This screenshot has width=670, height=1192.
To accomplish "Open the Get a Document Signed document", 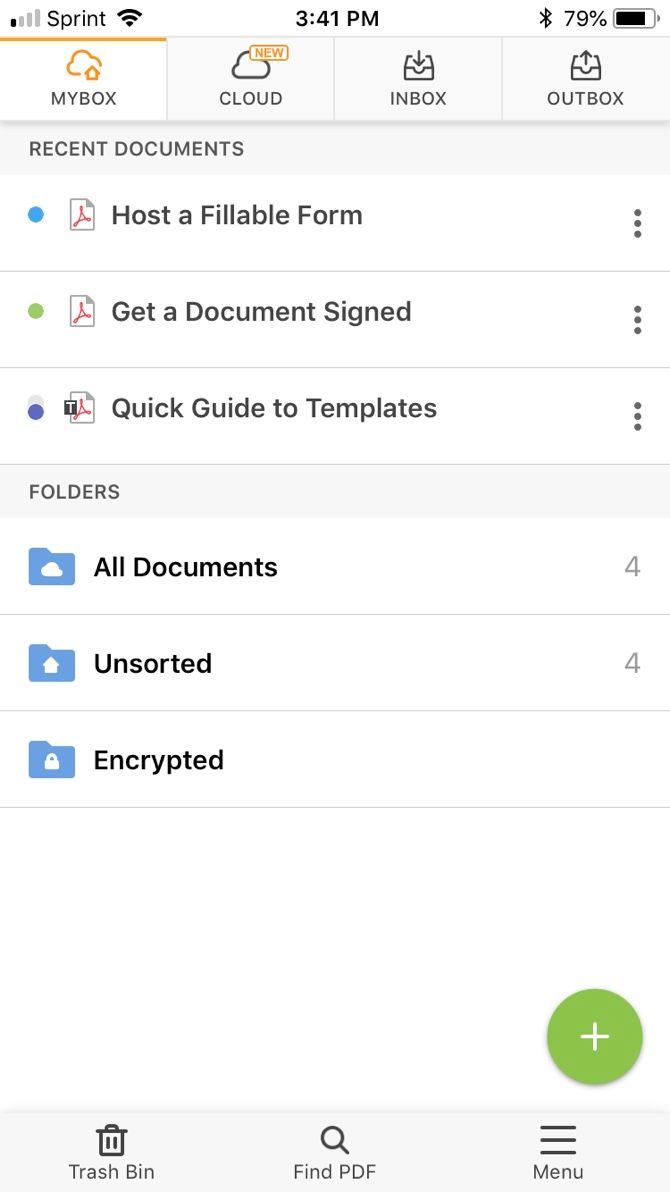I will [261, 312].
